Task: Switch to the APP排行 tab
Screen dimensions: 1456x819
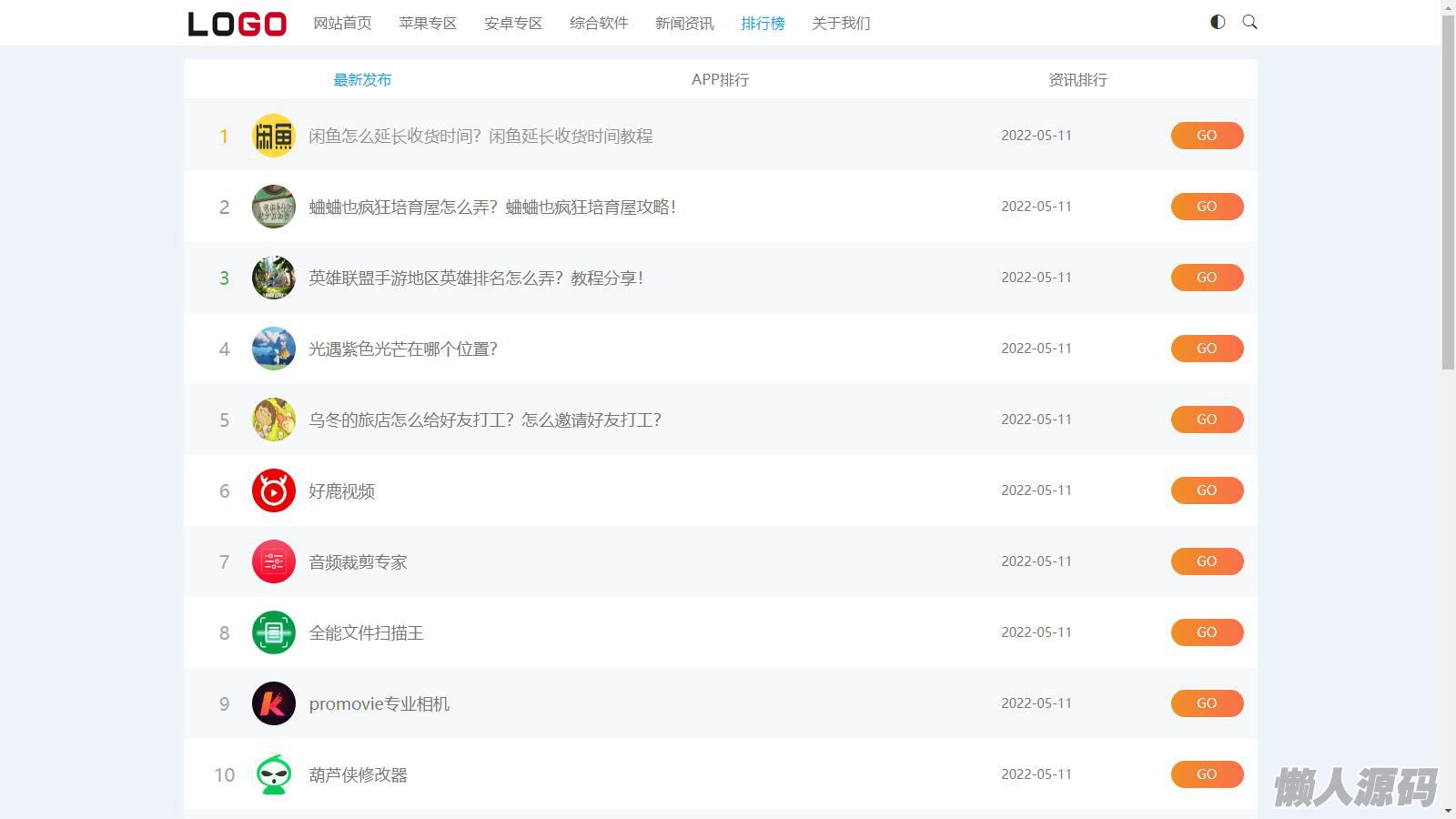Action: pyautogui.click(x=720, y=80)
